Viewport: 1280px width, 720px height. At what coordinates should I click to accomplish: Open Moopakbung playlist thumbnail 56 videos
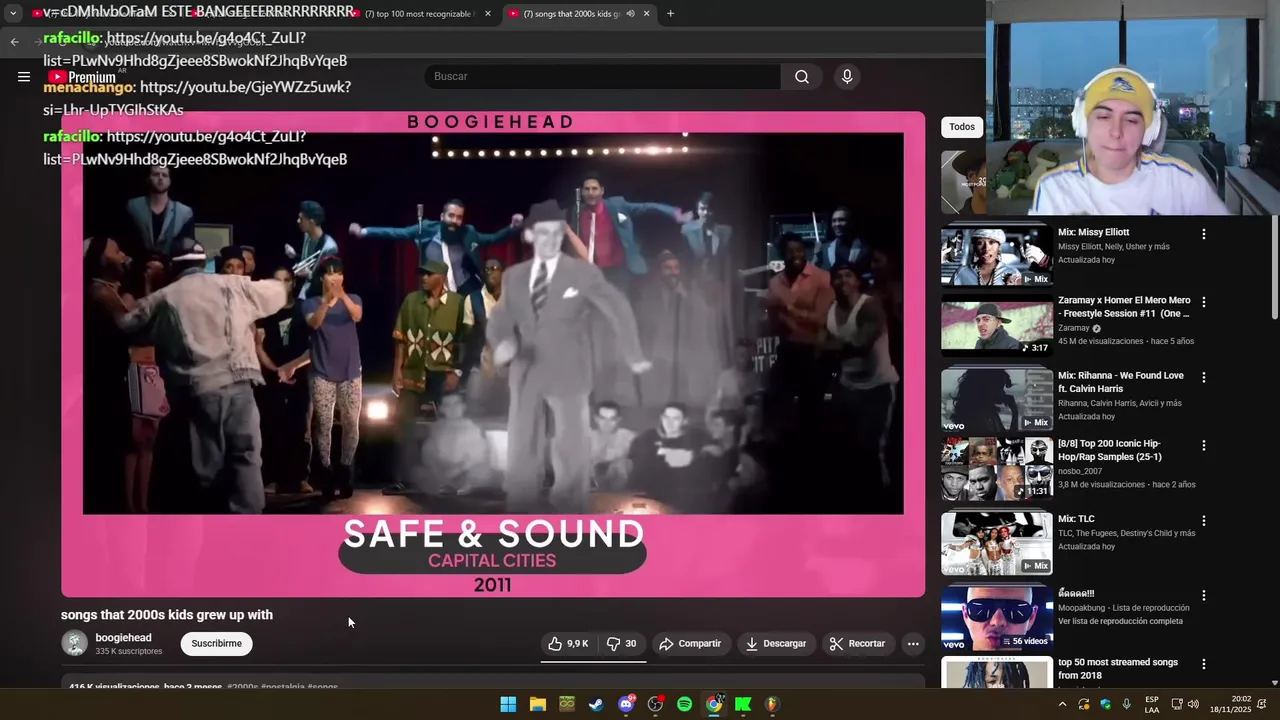point(997,618)
